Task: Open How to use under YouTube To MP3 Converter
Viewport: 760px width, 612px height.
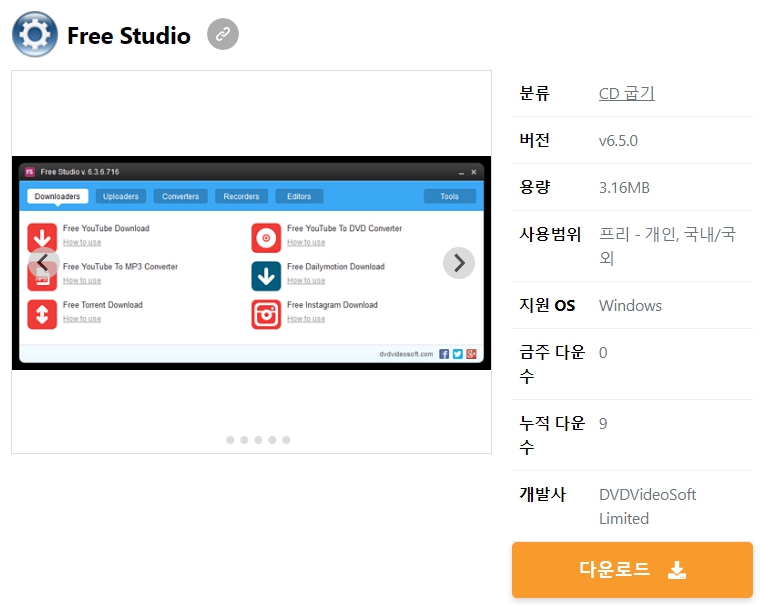Action: click(82, 281)
